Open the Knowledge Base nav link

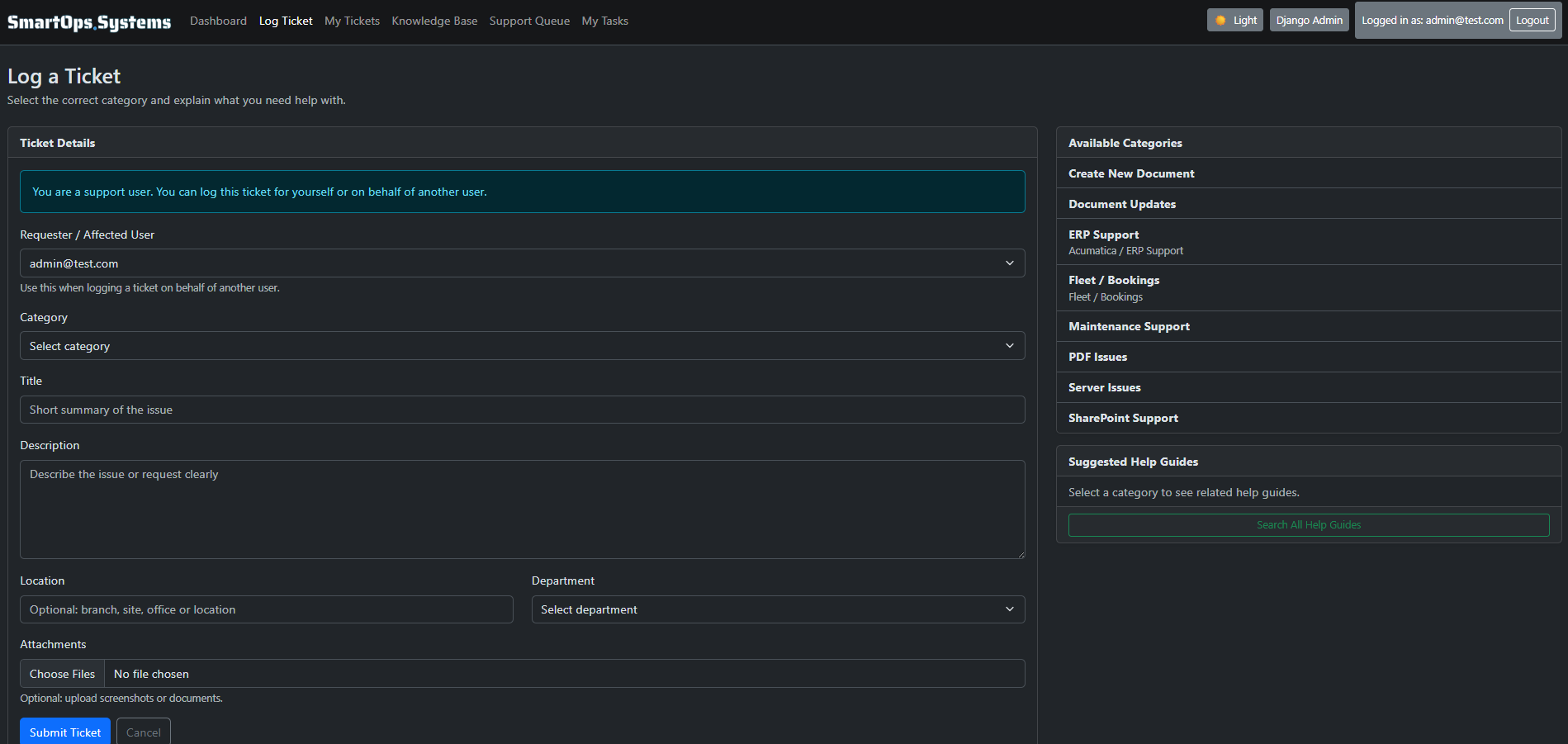[434, 21]
